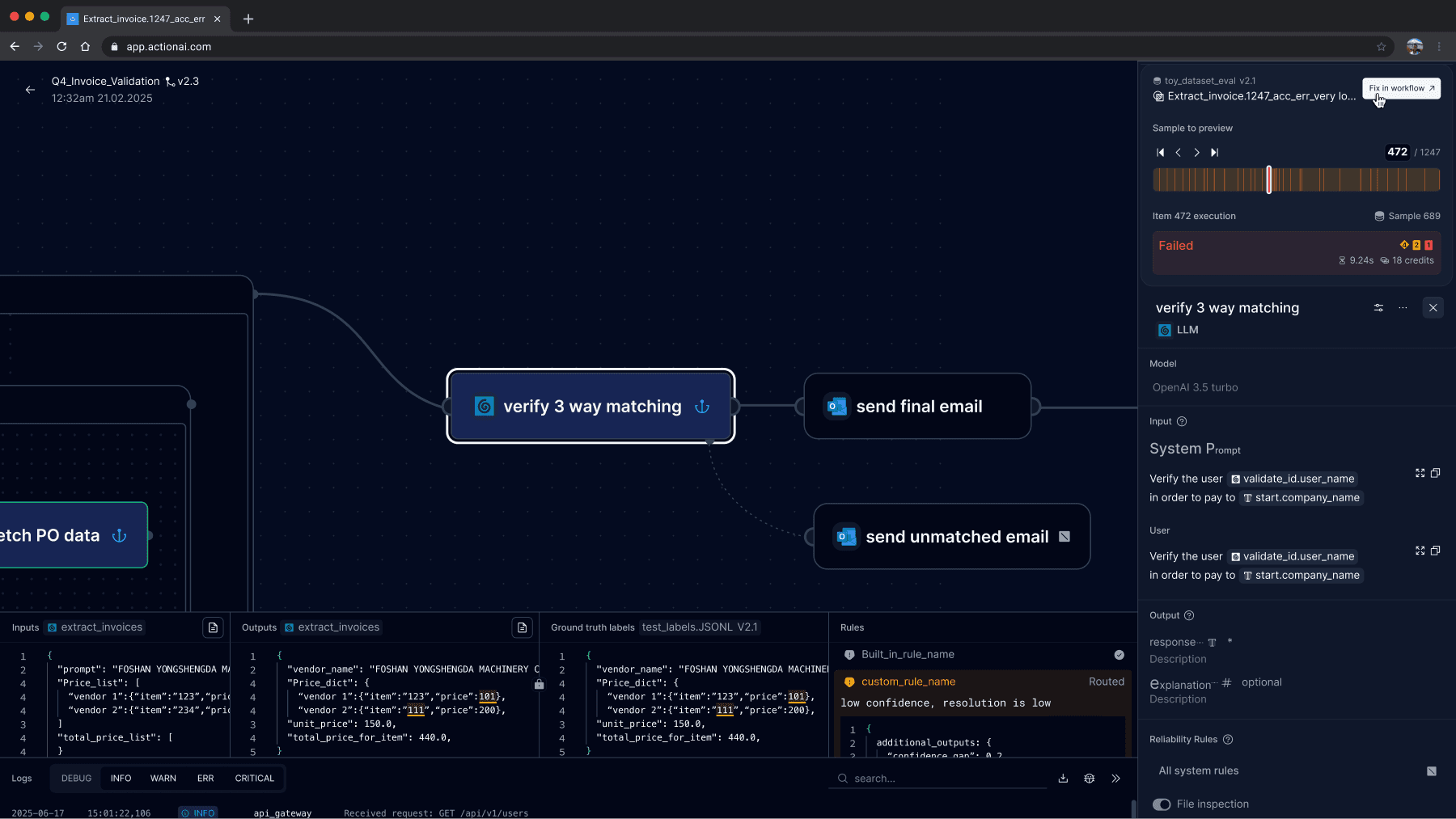Open the Inputs document view icon
This screenshot has height=819, width=1456.
[x=213, y=627]
